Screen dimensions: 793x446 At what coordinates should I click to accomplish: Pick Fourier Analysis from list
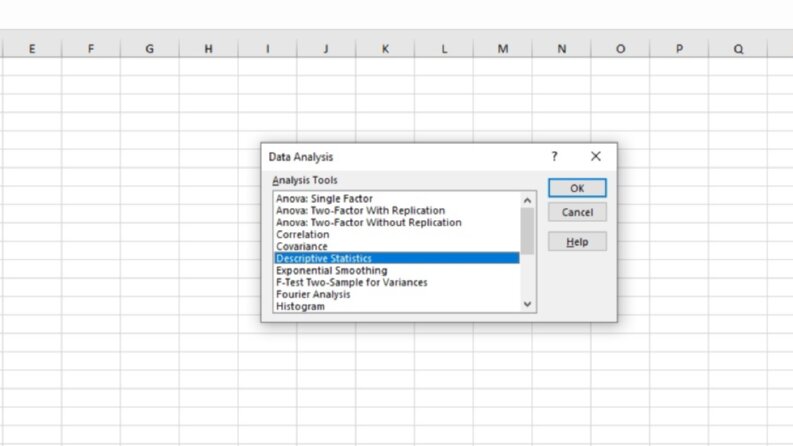396,294
